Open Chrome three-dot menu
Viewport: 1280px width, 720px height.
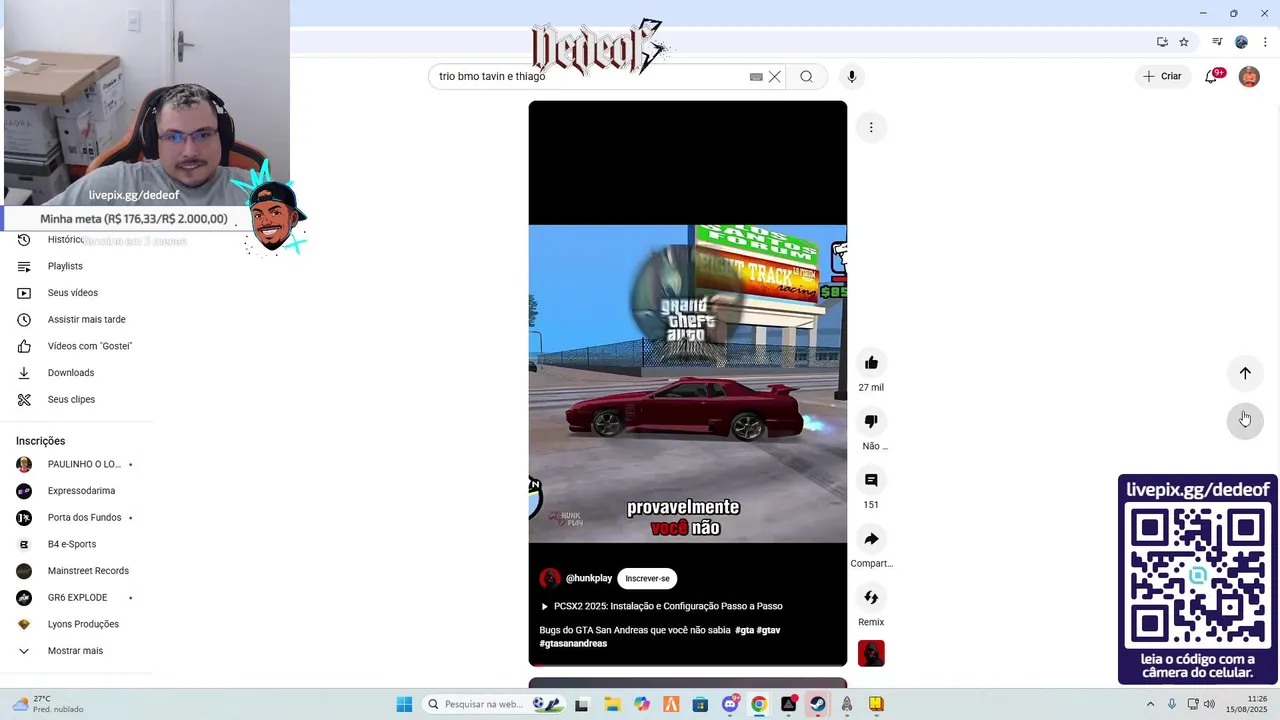tap(1265, 42)
